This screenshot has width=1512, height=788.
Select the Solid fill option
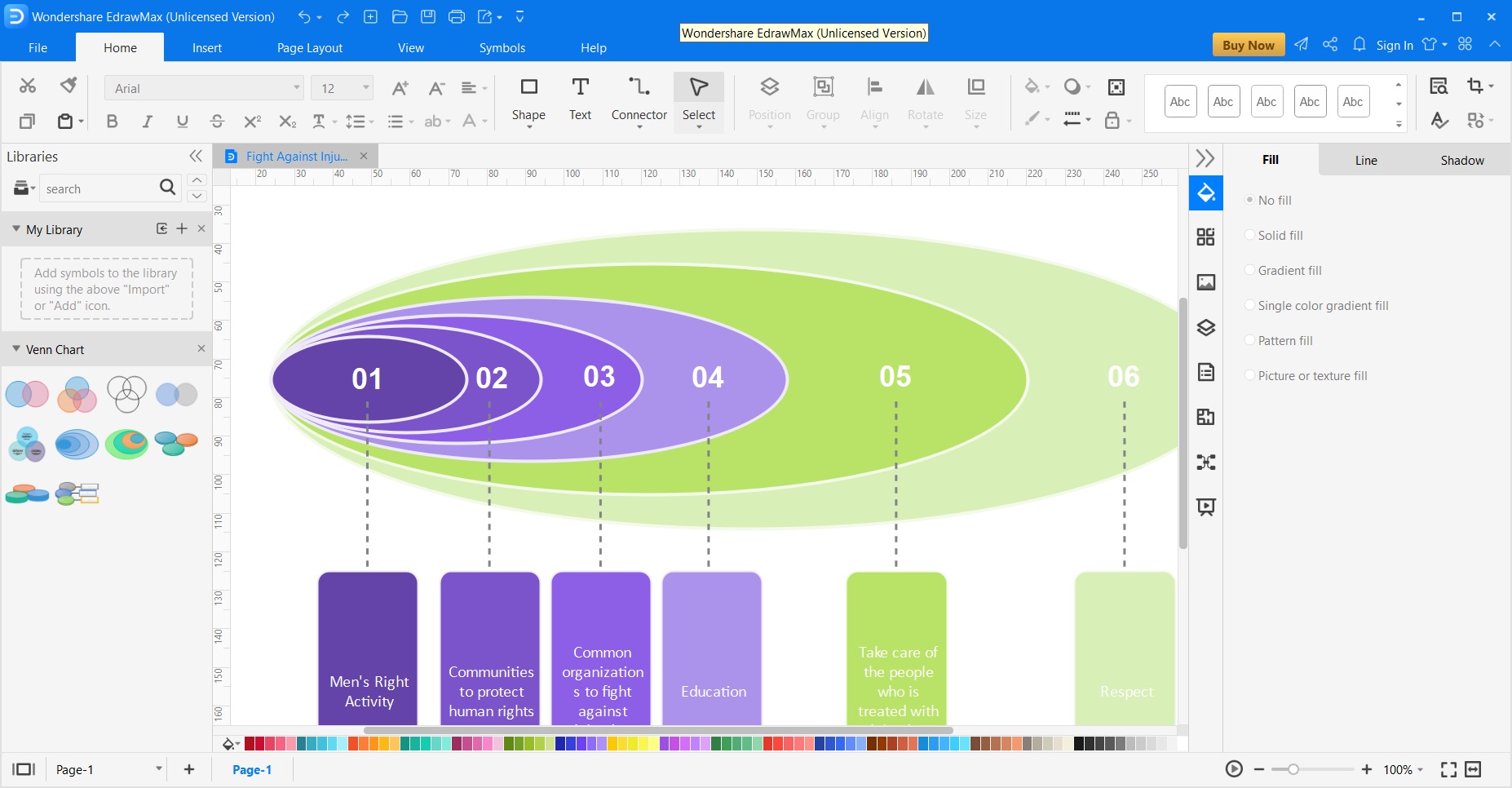pos(1249,235)
